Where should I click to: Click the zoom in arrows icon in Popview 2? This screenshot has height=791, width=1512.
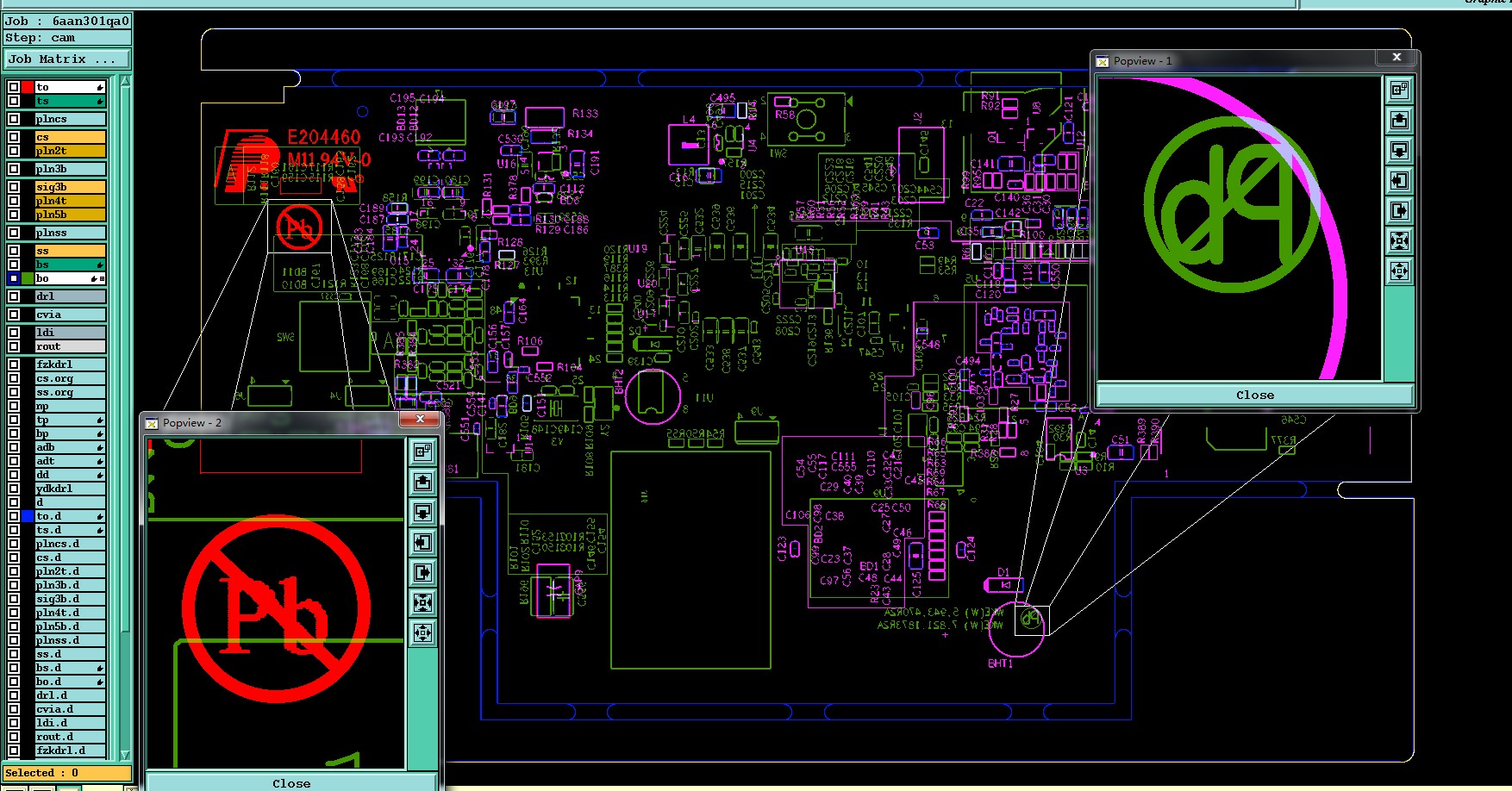(422, 602)
